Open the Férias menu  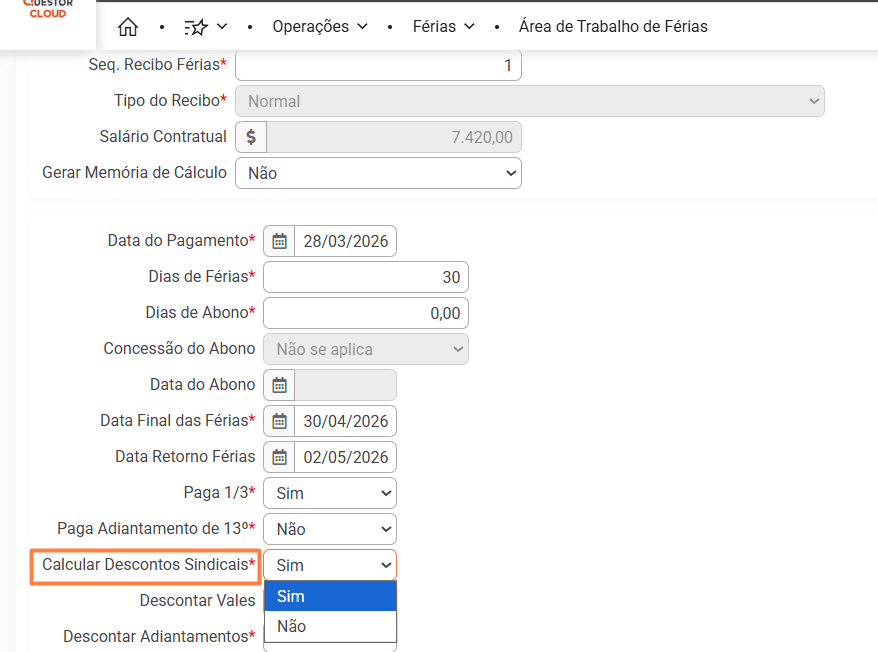[x=443, y=27]
